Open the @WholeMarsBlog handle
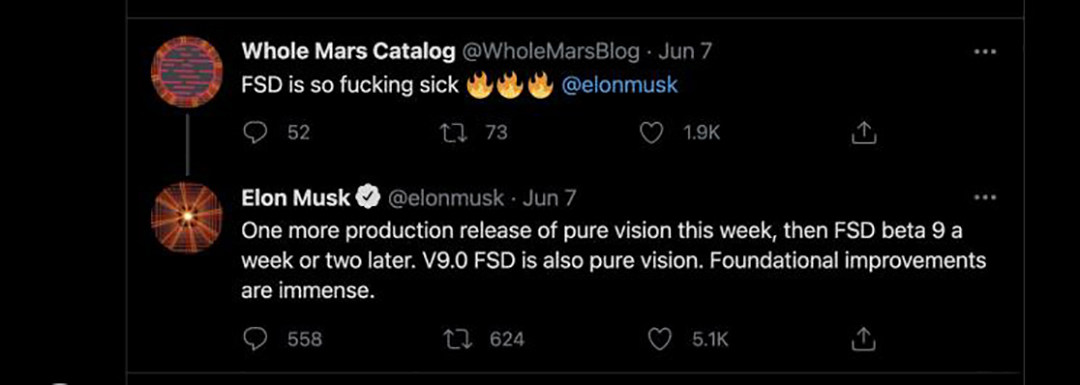 pyautogui.click(x=552, y=51)
